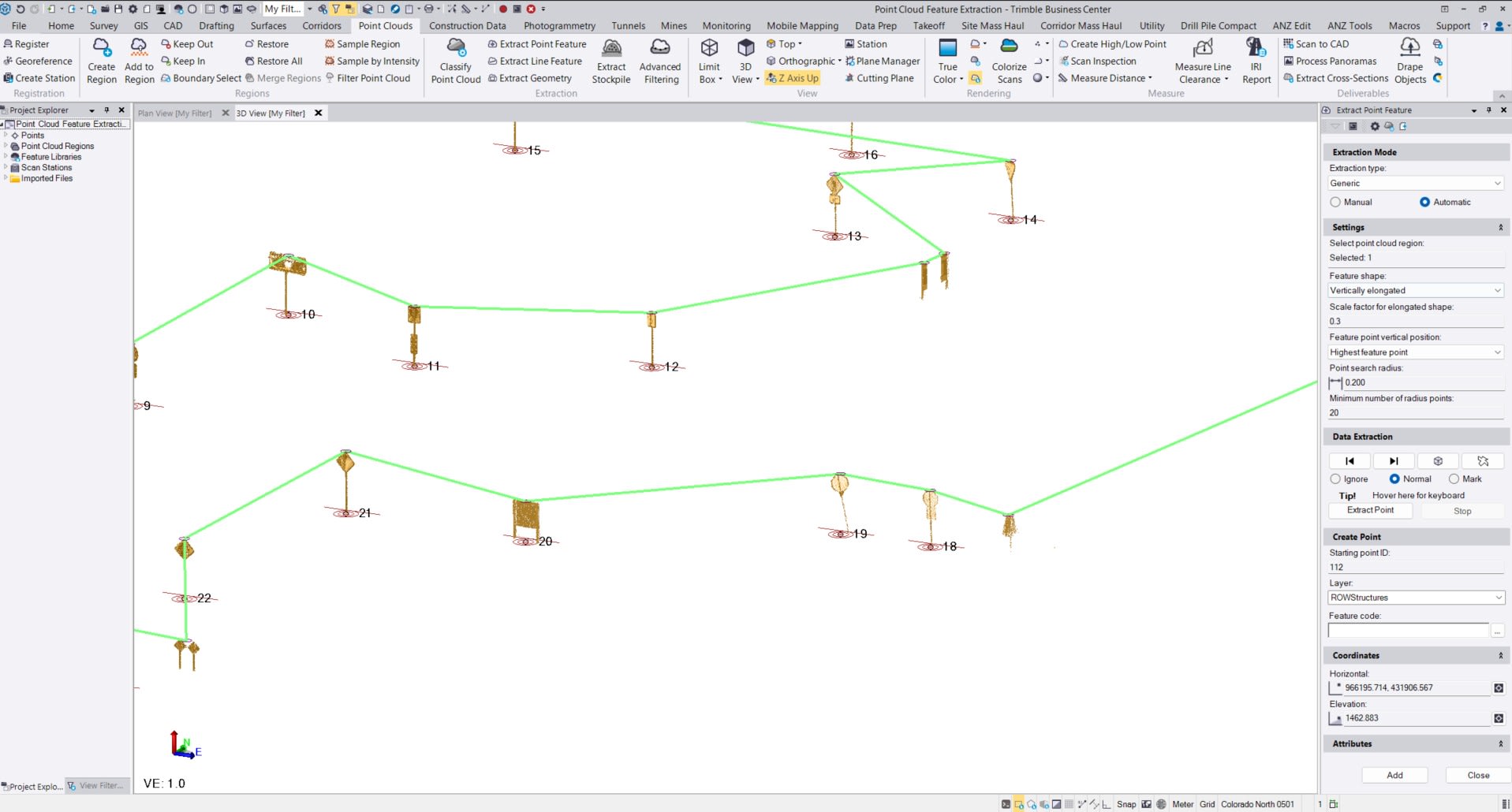1512x812 pixels.
Task: Collapse the Coordinates section
Action: pos(1500,656)
